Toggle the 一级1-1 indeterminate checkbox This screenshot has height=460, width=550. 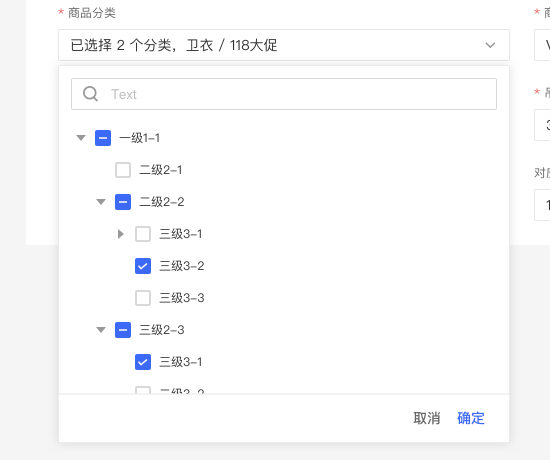pyautogui.click(x=103, y=138)
